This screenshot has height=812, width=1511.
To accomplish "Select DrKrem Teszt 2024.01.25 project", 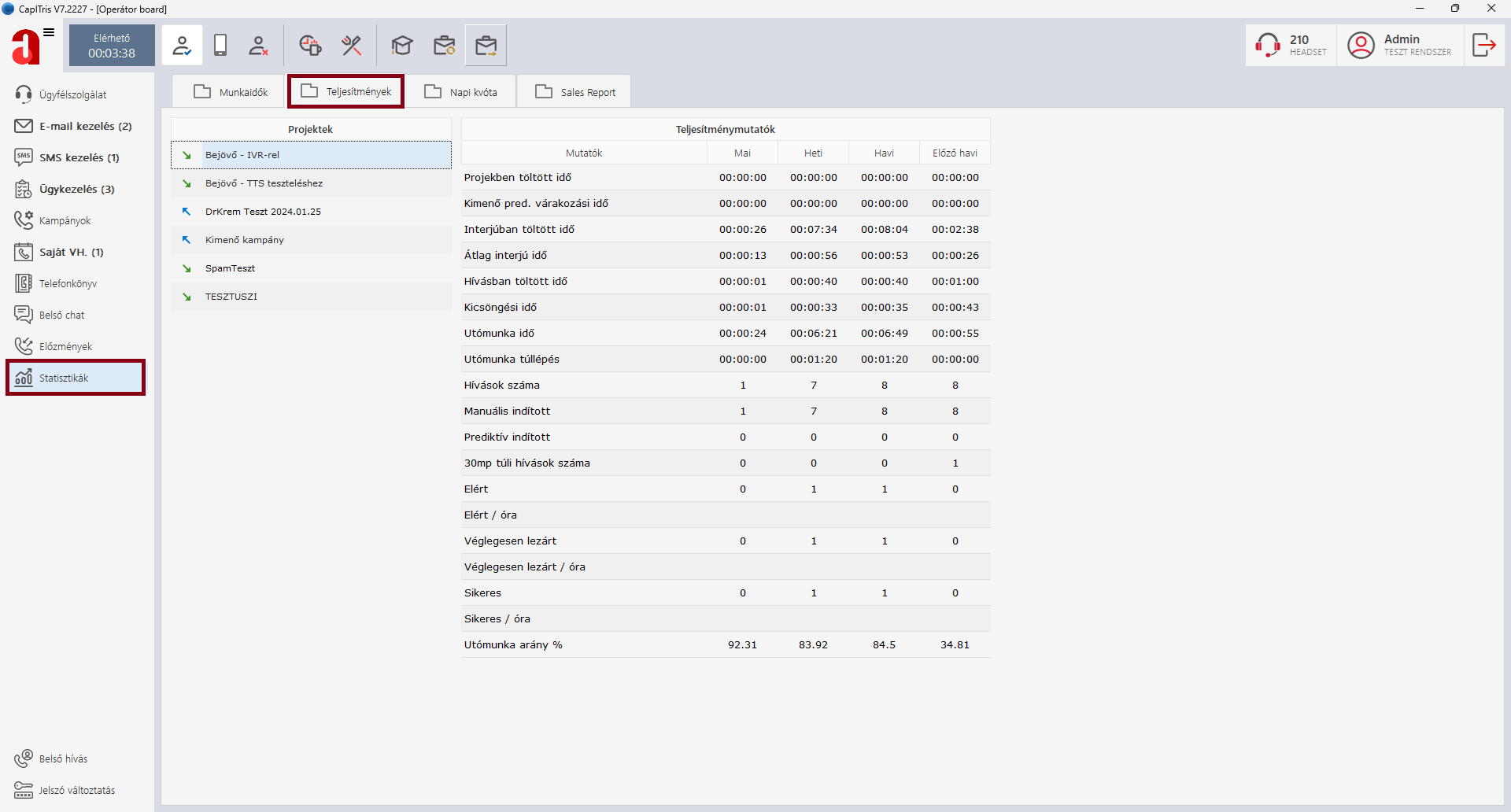I will [263, 212].
